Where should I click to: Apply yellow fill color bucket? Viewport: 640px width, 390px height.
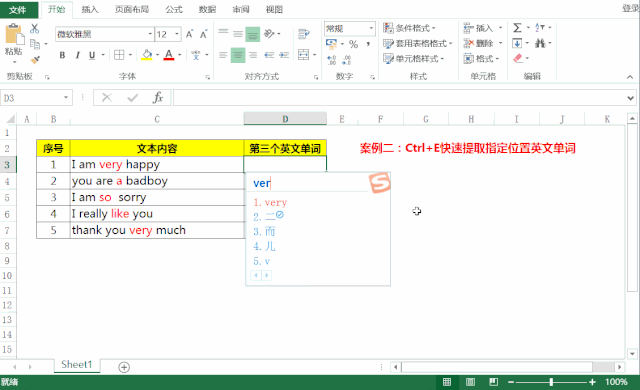(x=147, y=55)
